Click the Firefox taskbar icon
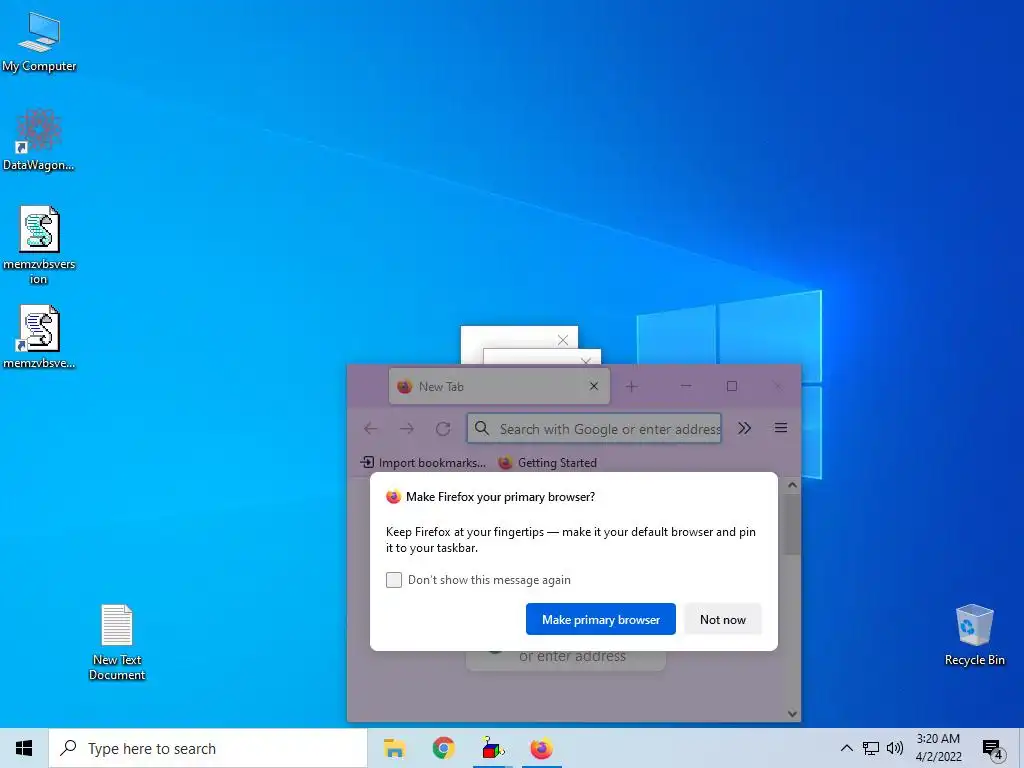Screen dimensions: 1024x768 [x=541, y=748]
